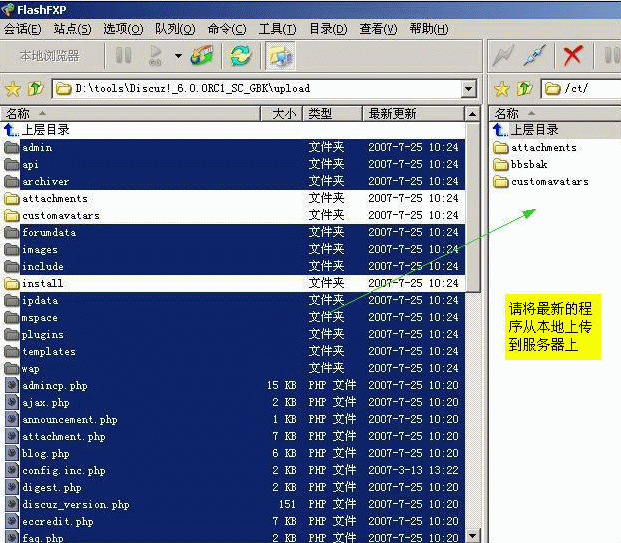621x543 pixels.
Task: Select the admin folder icon in local list
Action: 11,148
